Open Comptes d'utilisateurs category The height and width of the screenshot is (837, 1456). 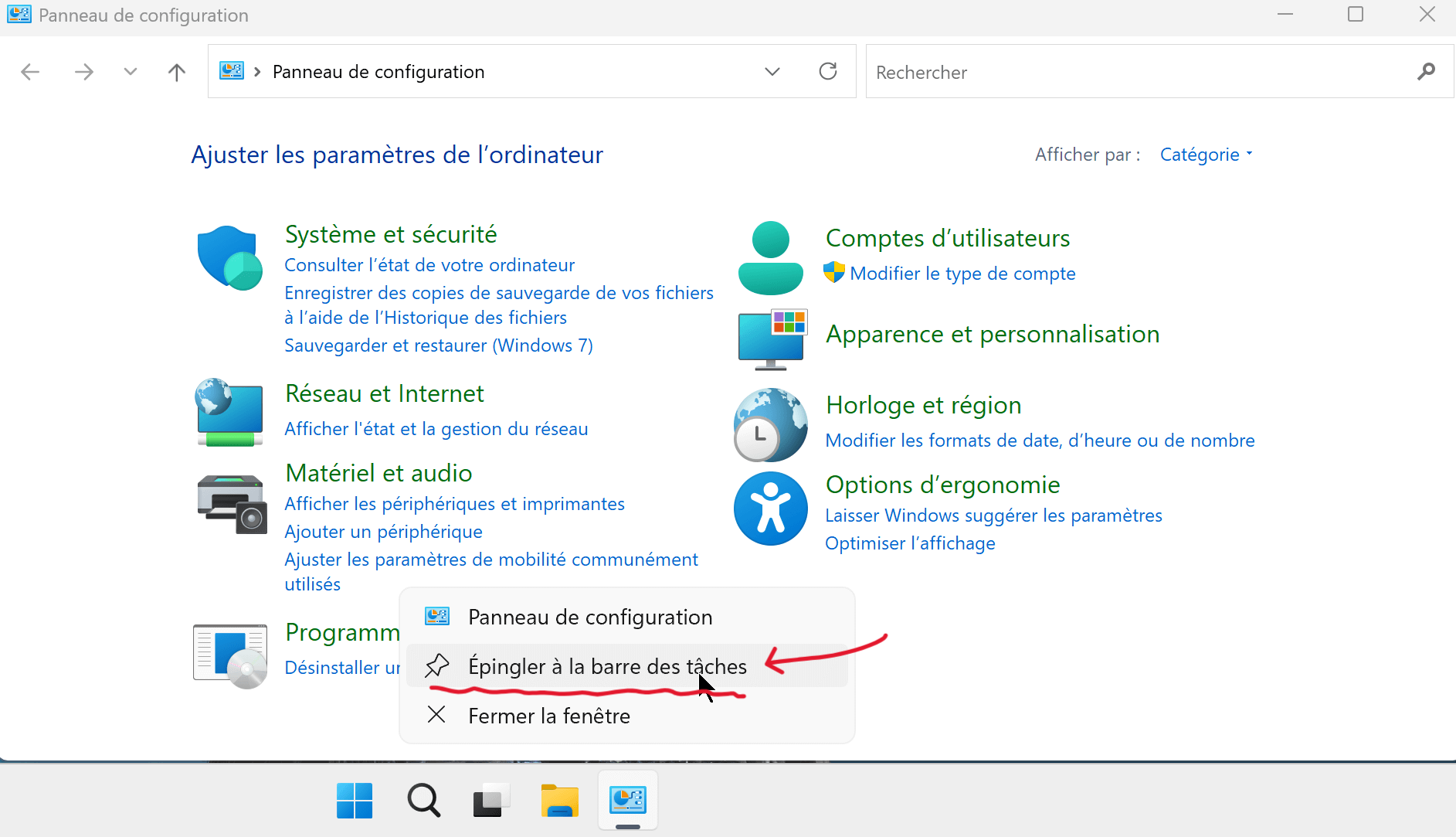coord(948,238)
